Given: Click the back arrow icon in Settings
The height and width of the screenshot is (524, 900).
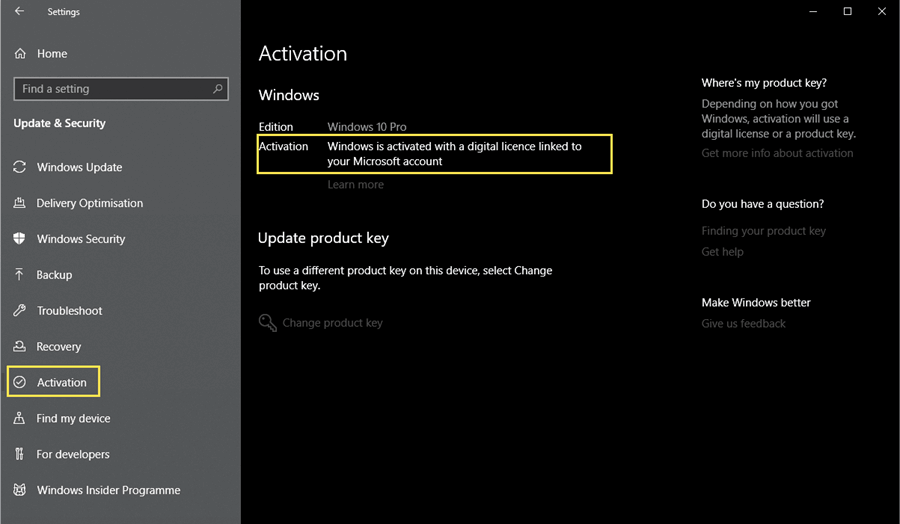Looking at the screenshot, I should click(x=20, y=11).
